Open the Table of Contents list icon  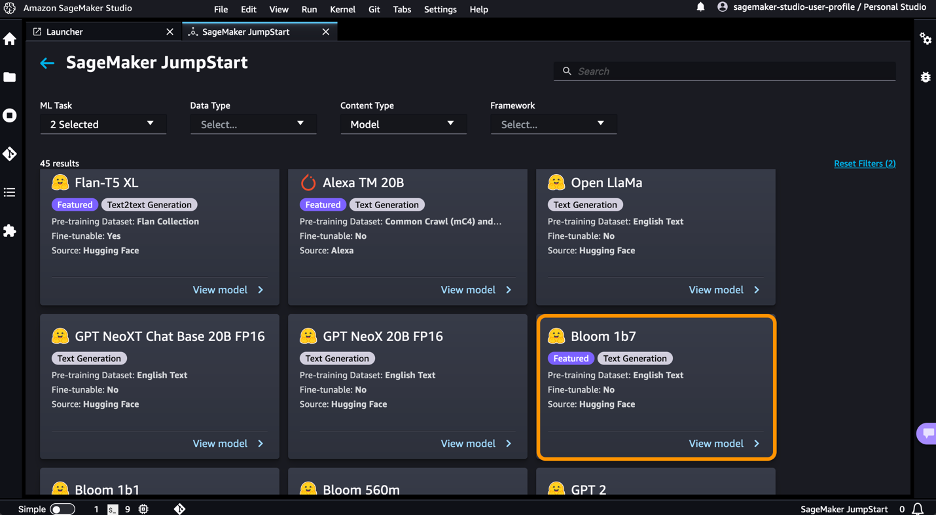pyautogui.click(x=10, y=192)
